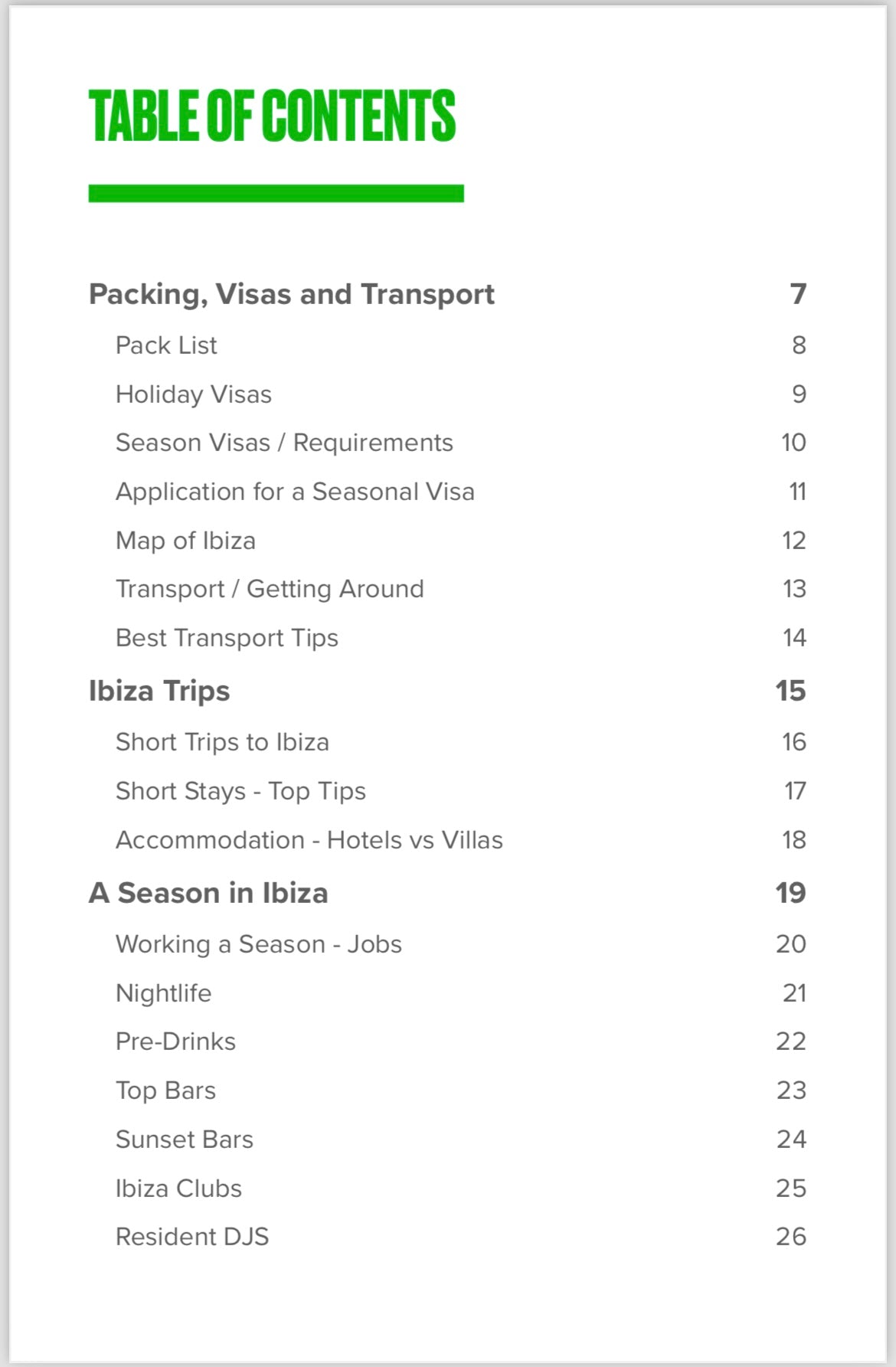Select the Best Transport Tips entry
The image size is (896, 1367).
[227, 638]
